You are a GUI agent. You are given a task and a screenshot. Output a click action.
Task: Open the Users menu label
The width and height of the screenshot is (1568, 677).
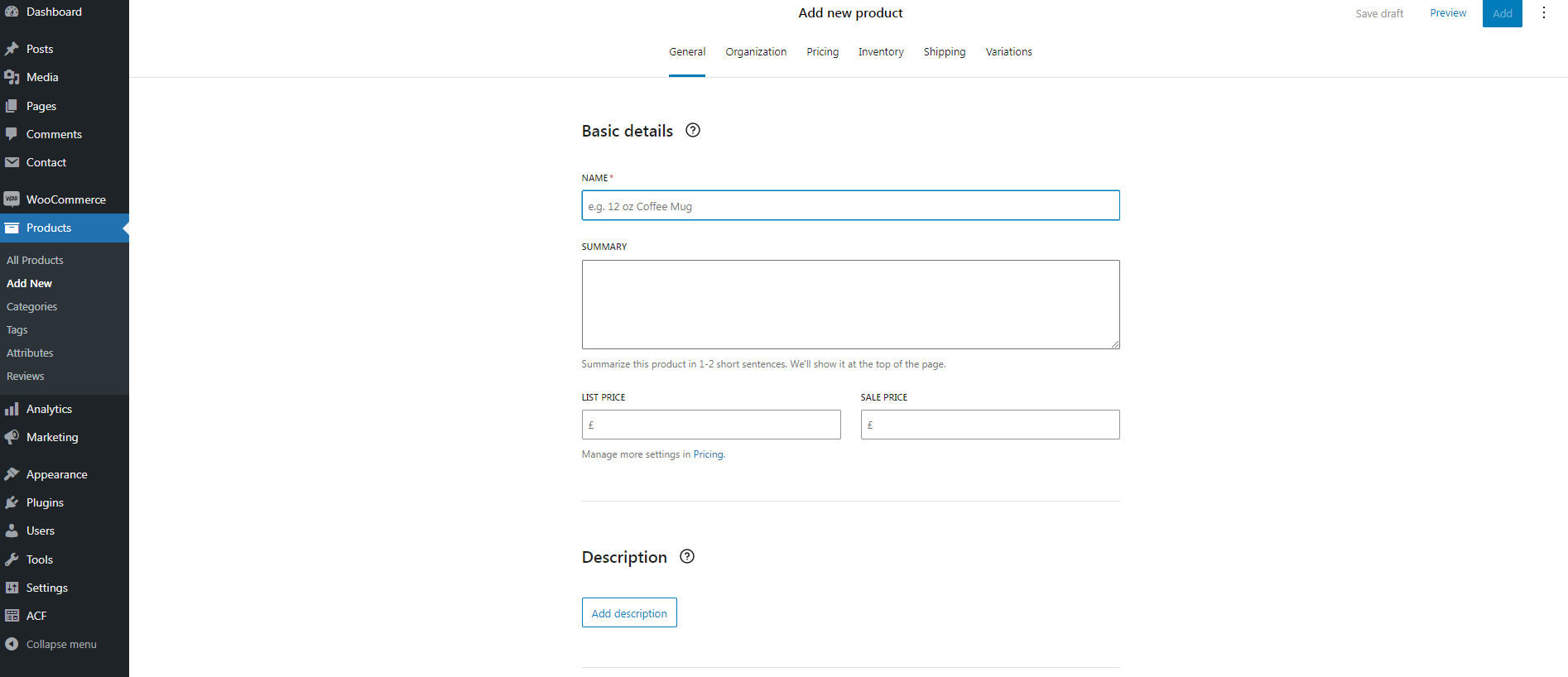41,531
